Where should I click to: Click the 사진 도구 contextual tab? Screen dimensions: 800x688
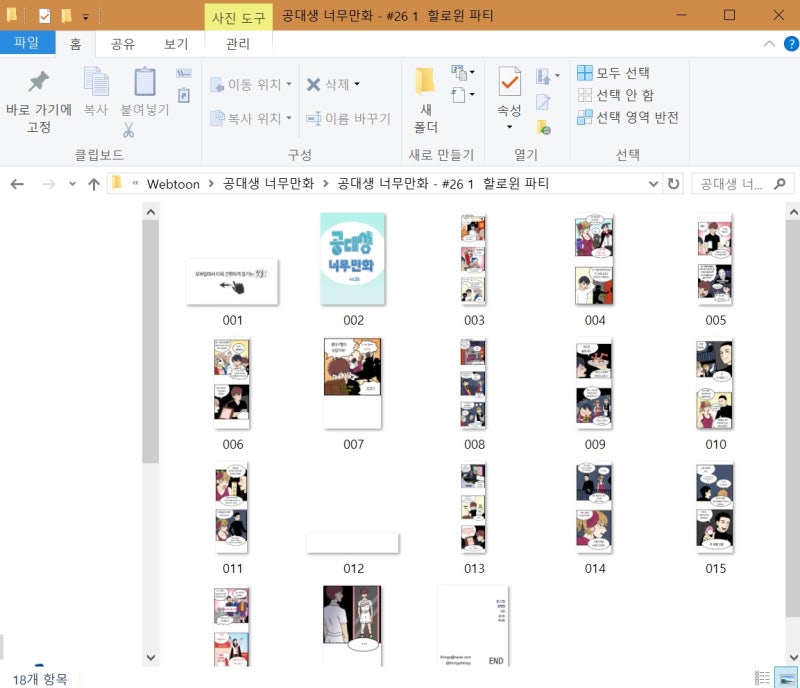[238, 17]
